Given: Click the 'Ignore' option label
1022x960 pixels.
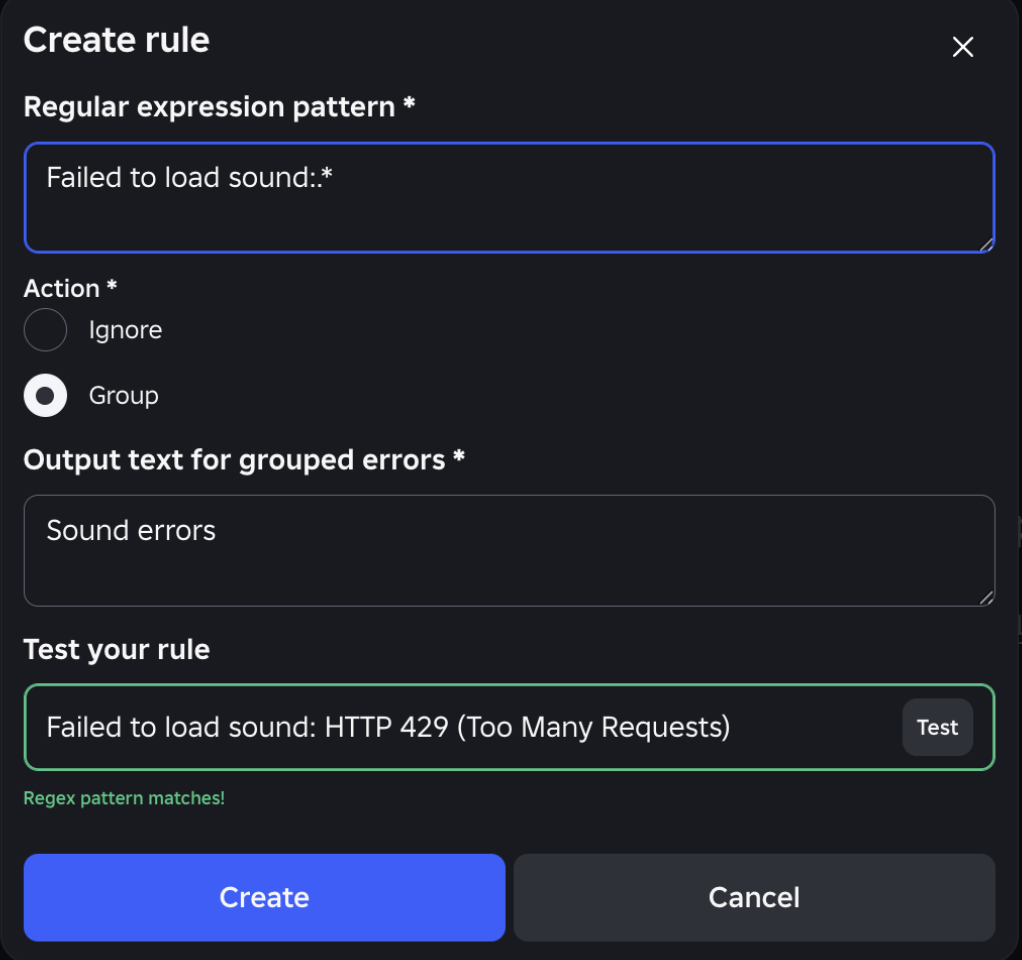Looking at the screenshot, I should pyautogui.click(x=125, y=330).
